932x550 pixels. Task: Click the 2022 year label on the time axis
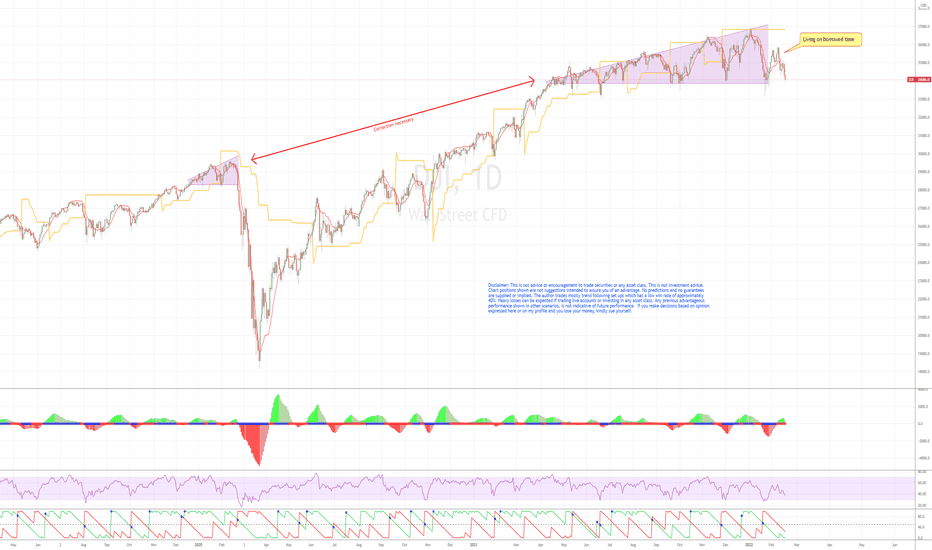point(749,544)
